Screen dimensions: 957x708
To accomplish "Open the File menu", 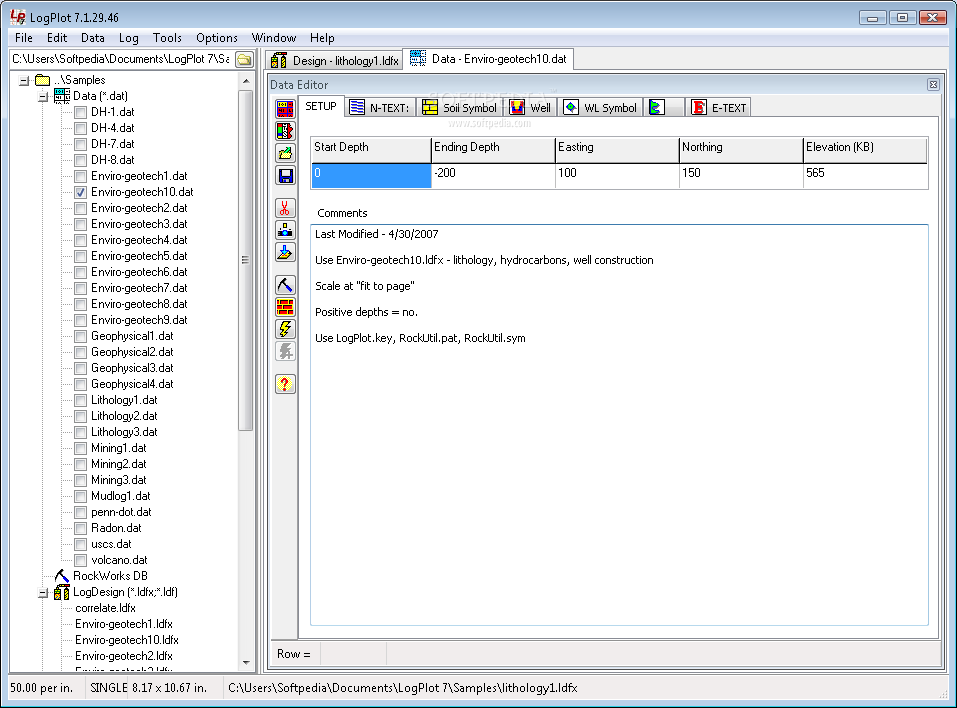I will pyautogui.click(x=24, y=38).
